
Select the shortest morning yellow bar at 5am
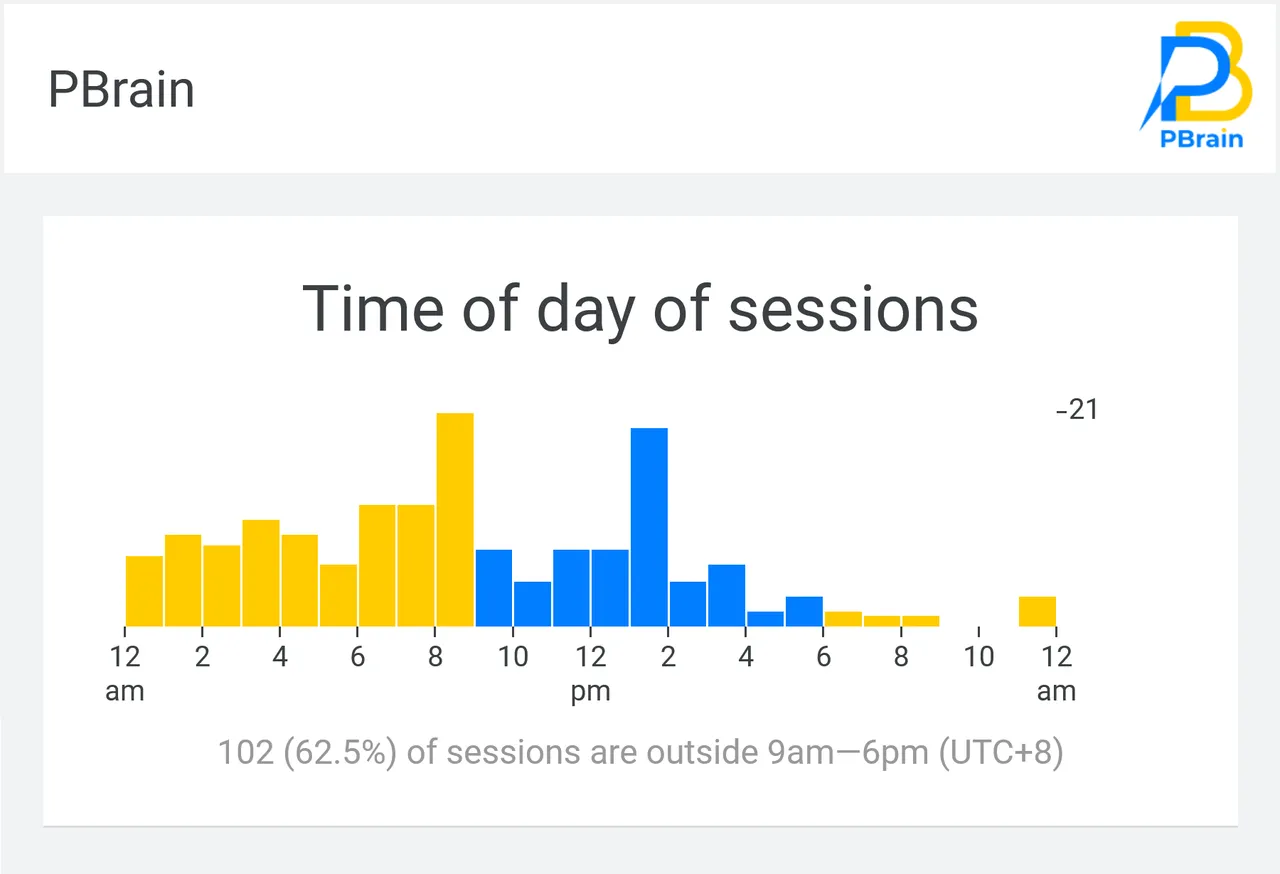point(338,595)
